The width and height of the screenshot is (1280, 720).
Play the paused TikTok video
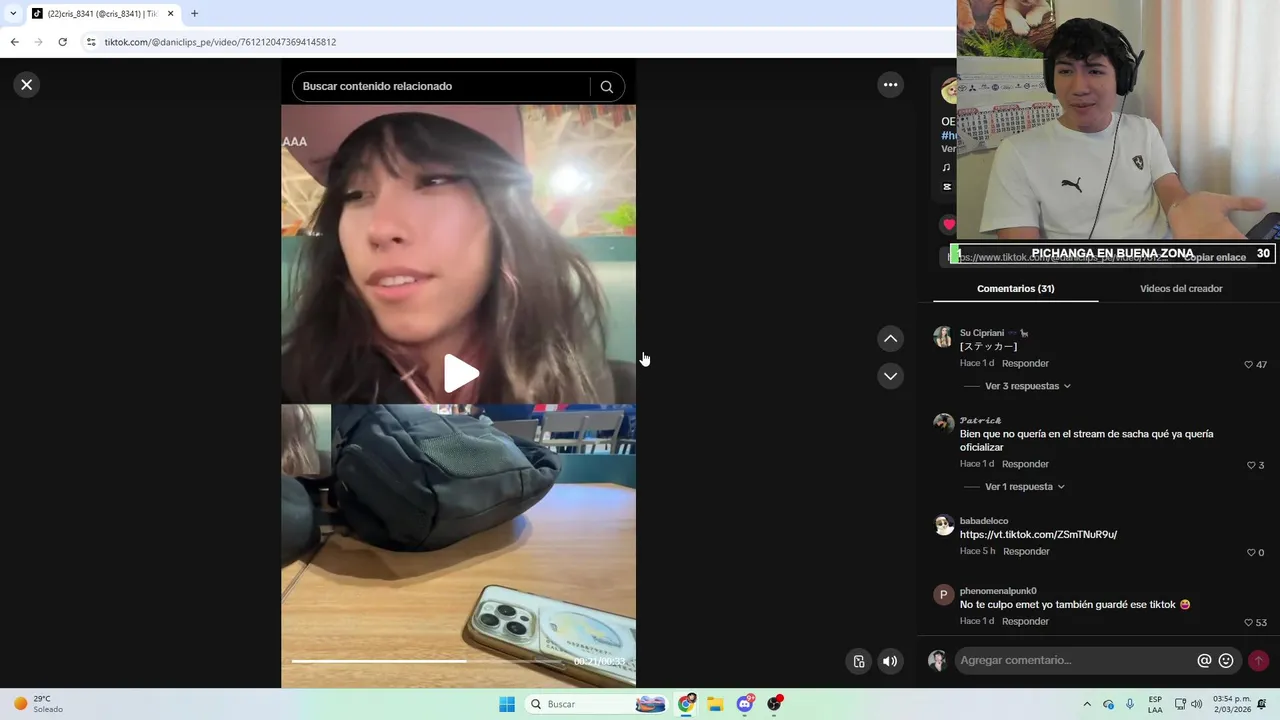click(x=460, y=373)
